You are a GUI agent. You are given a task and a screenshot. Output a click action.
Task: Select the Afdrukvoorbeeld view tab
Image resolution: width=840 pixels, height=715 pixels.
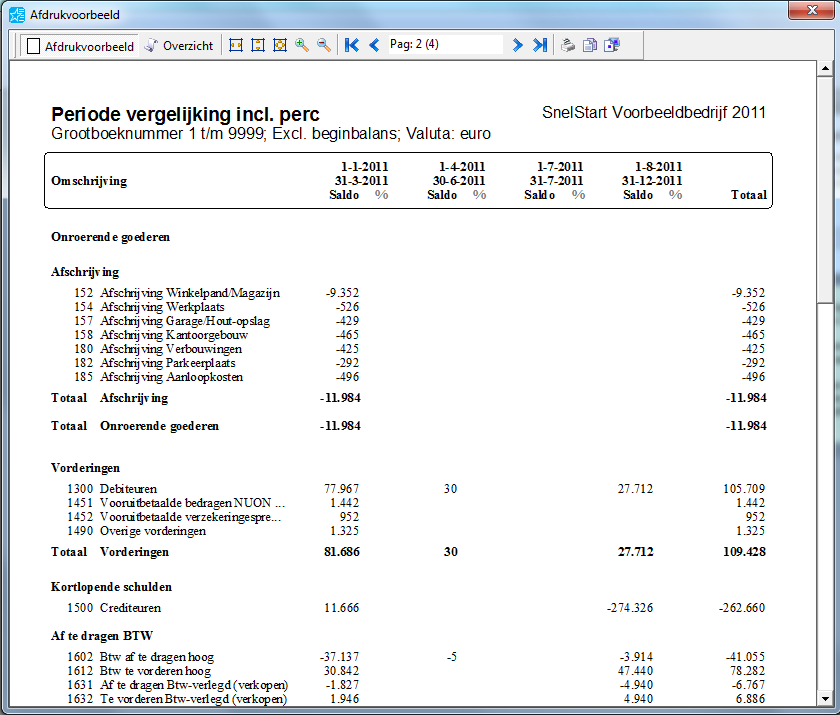pos(80,45)
